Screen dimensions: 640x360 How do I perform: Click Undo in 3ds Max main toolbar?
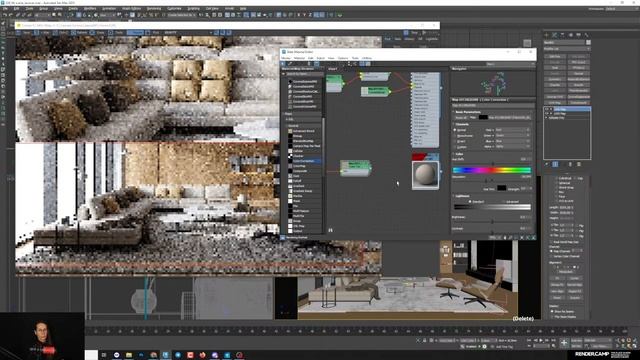[x=5, y=15]
